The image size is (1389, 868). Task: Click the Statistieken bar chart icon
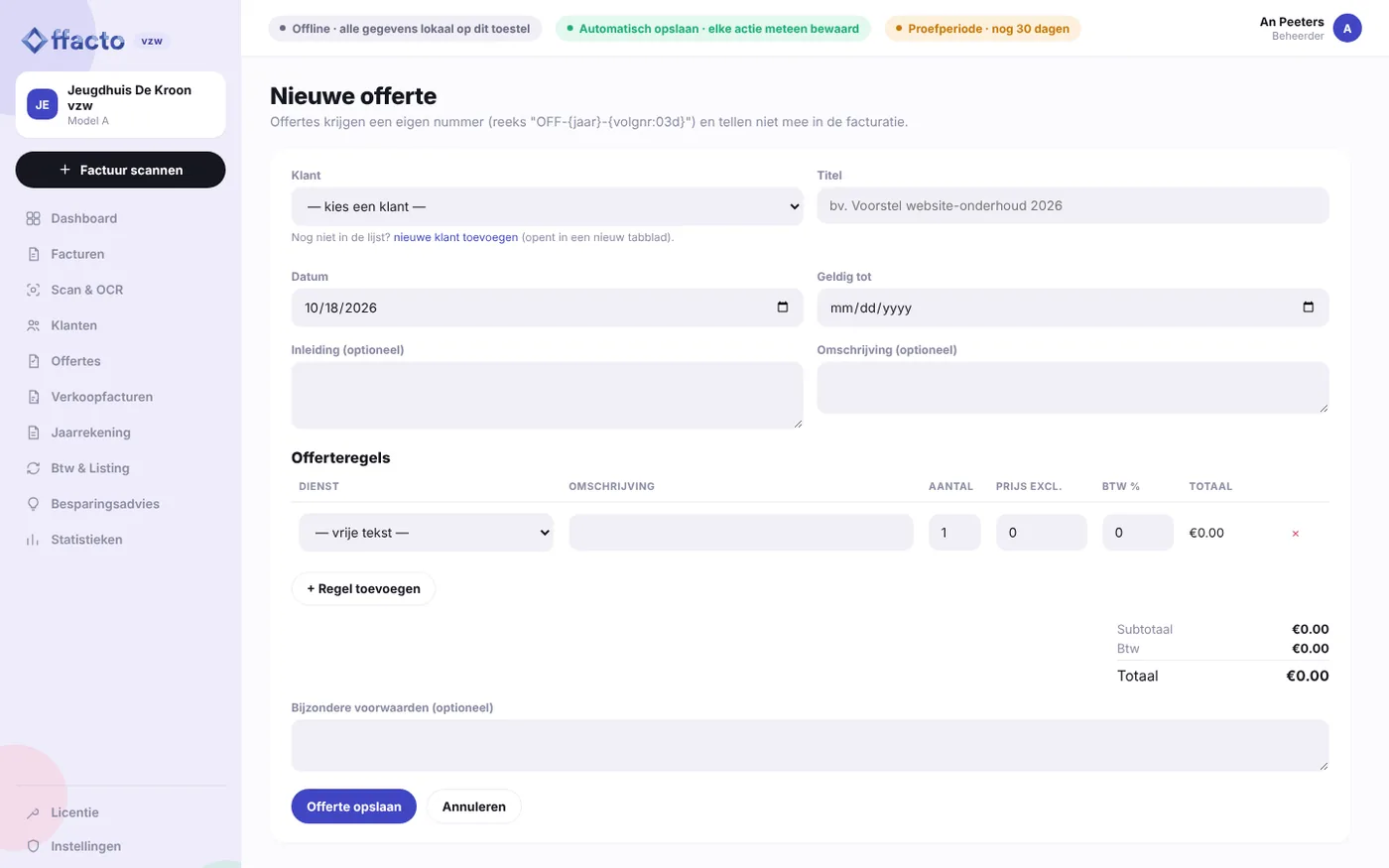pyautogui.click(x=33, y=540)
